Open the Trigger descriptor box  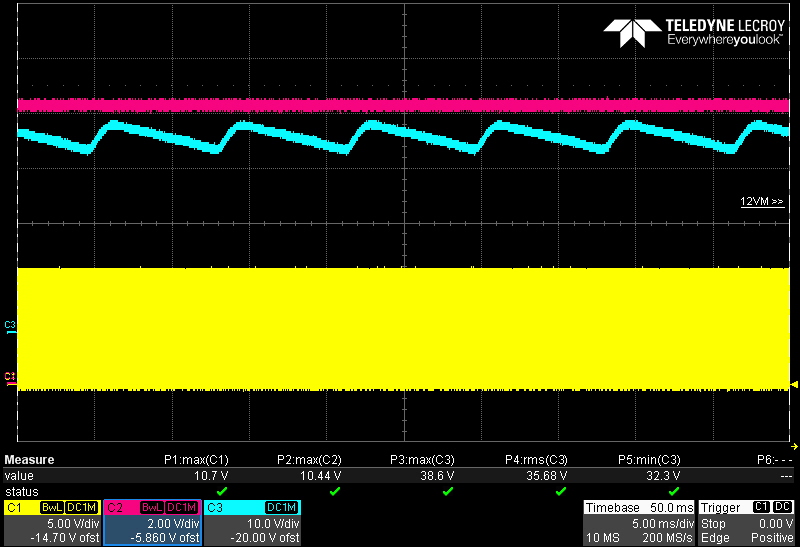[x=746, y=523]
